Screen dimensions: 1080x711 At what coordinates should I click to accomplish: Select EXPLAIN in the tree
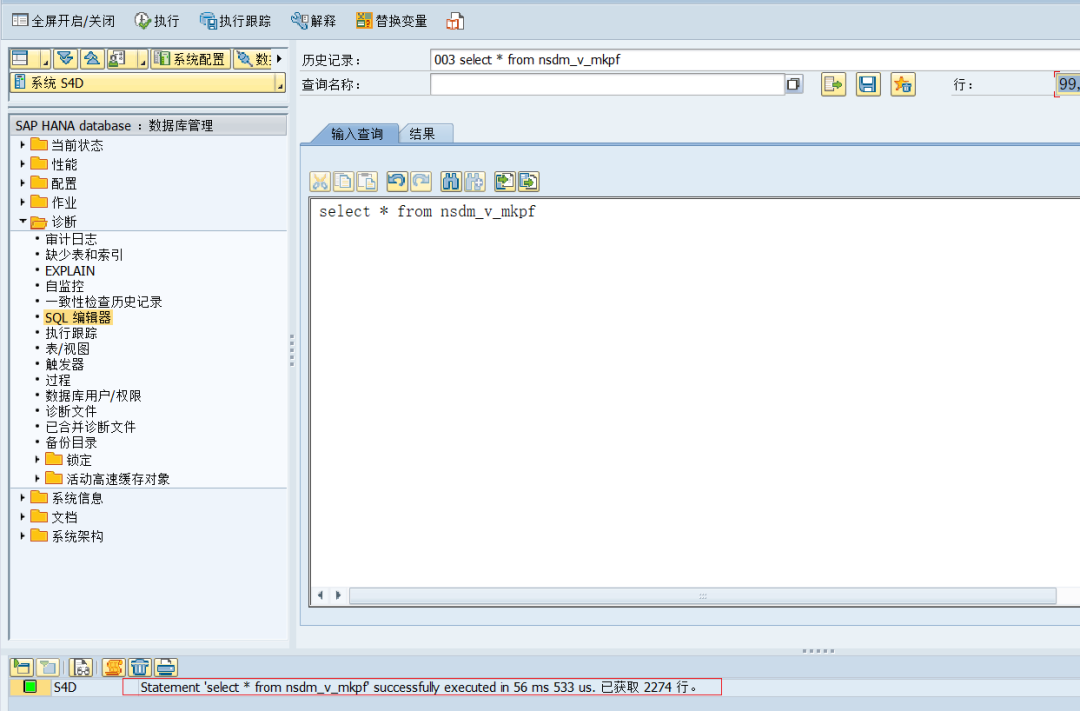70,271
